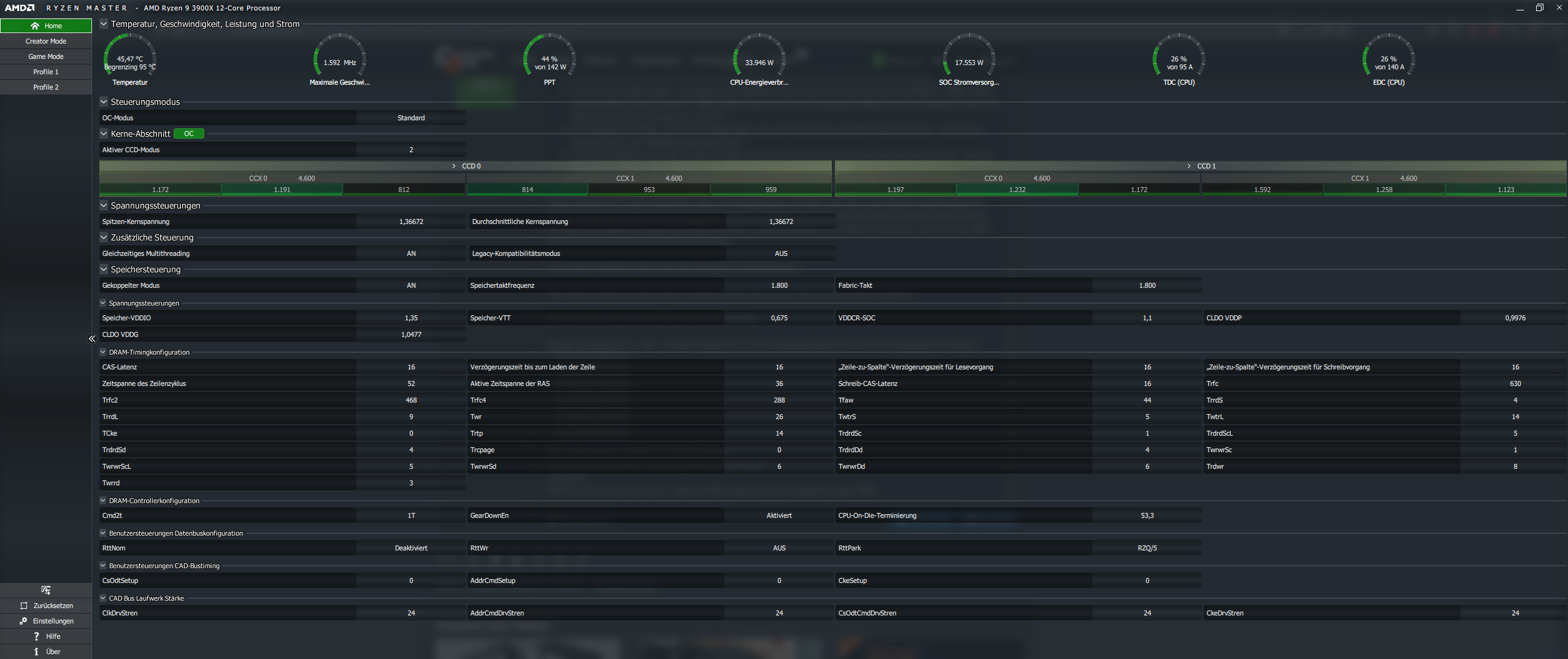Image resolution: width=1568 pixels, height=659 pixels.
Task: Open Einstellungen settings
Action: pos(46,621)
